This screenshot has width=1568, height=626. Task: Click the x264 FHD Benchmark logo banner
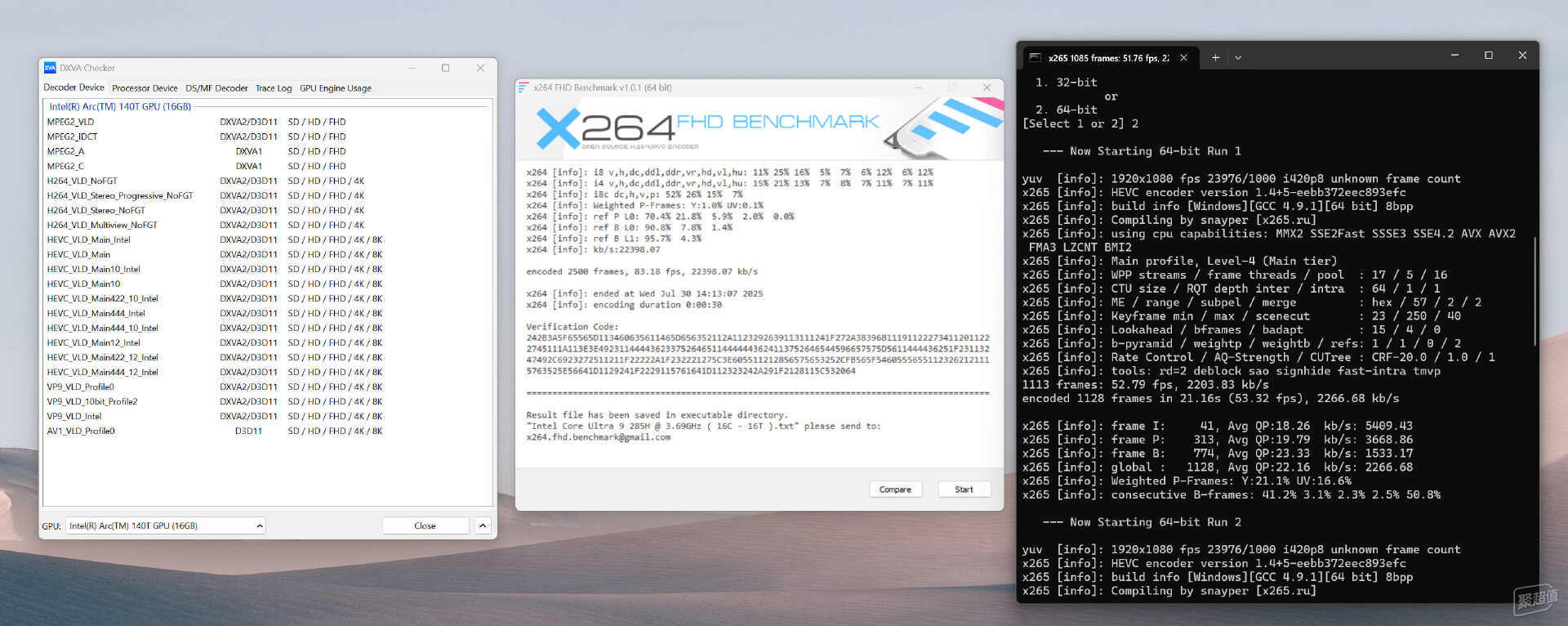click(x=759, y=128)
